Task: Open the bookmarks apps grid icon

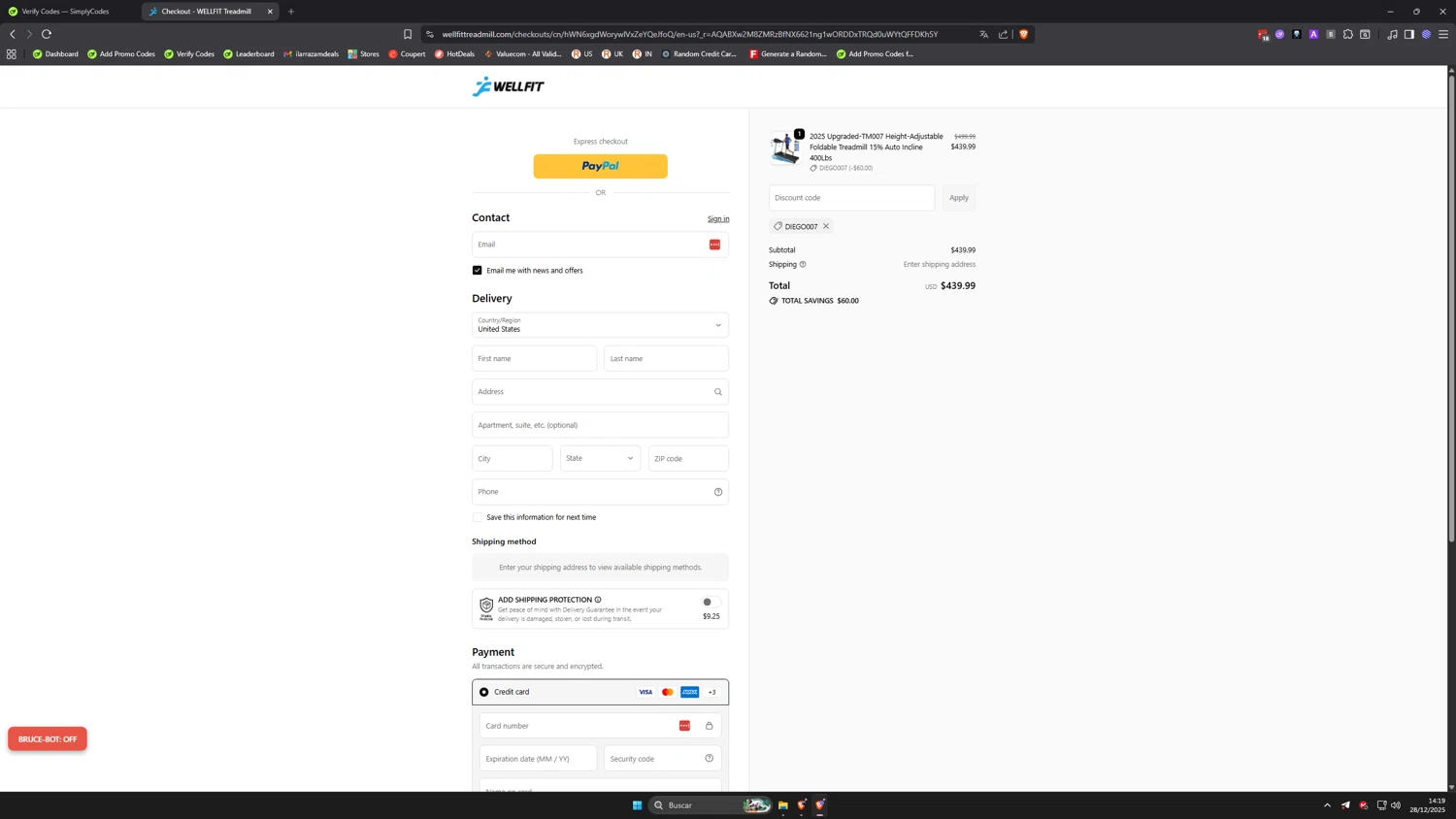Action: click(x=12, y=54)
